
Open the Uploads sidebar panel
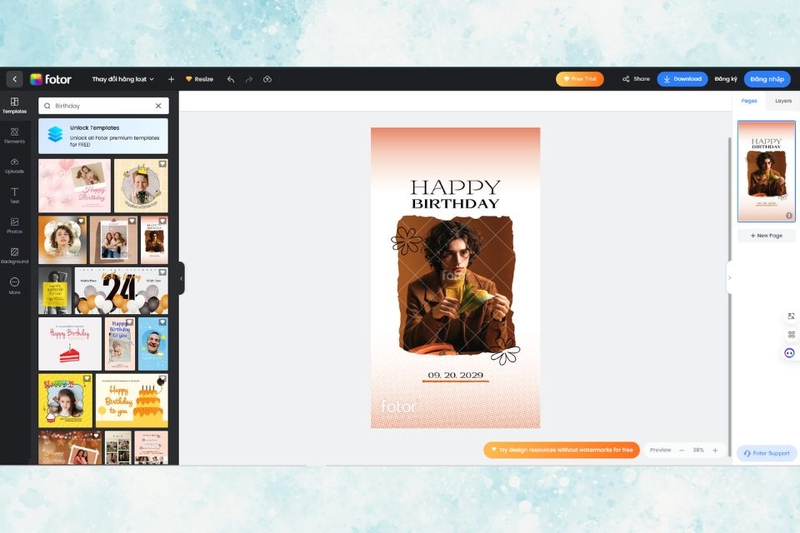14,166
